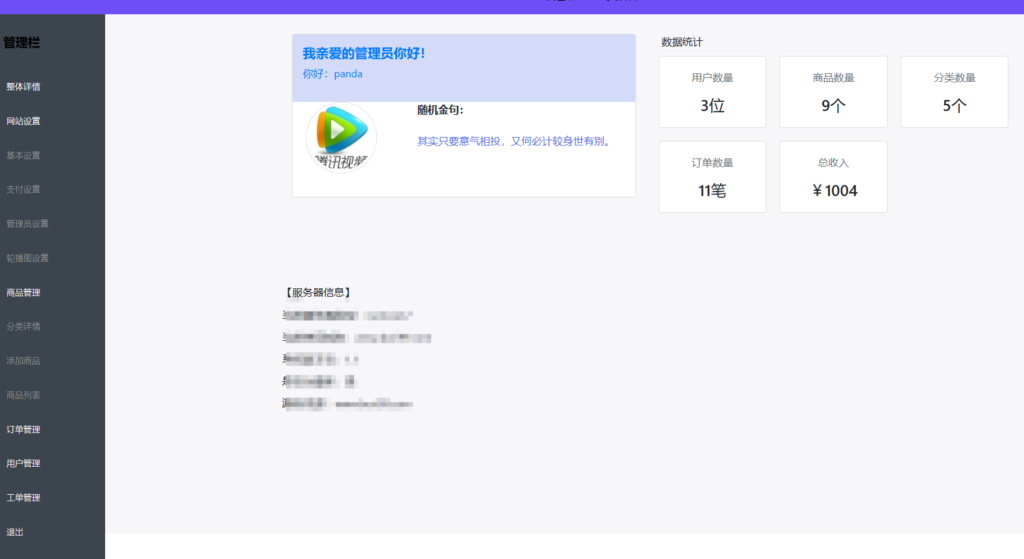The width and height of the screenshot is (1024, 559).
Task: Expand the 网站设置 sidebar section
Action: pos(24,121)
